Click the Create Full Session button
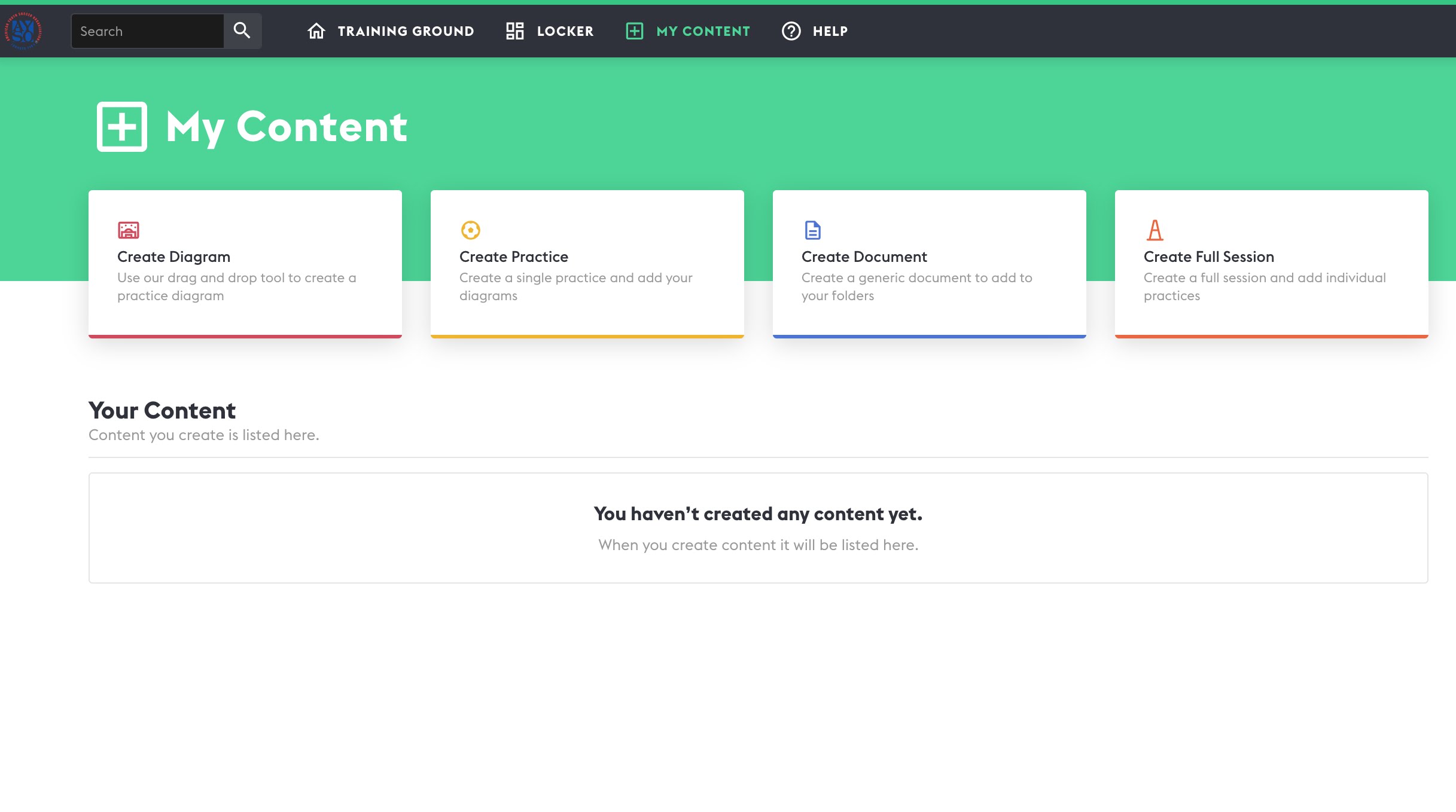 click(1271, 263)
